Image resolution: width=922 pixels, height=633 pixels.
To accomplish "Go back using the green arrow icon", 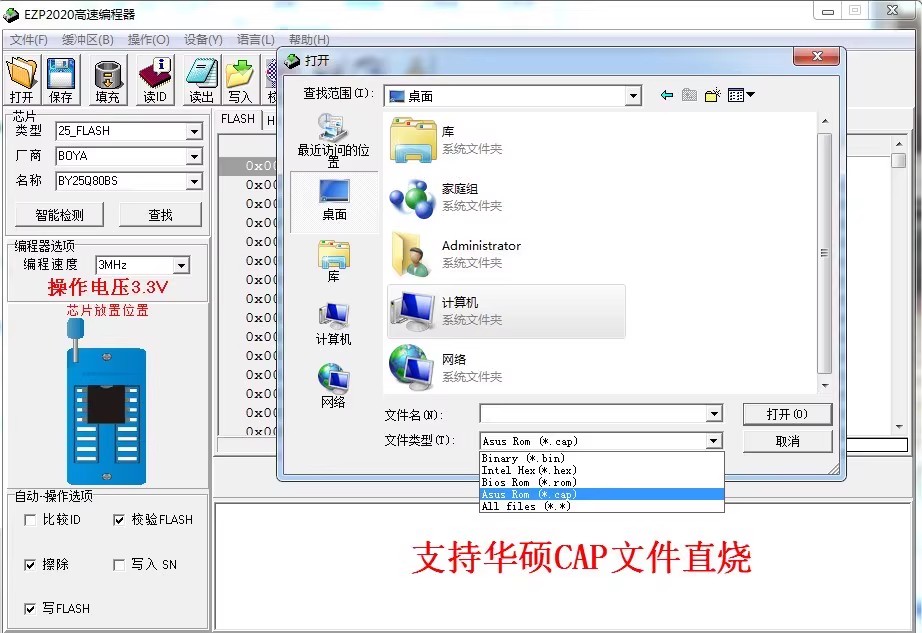I will coord(666,95).
